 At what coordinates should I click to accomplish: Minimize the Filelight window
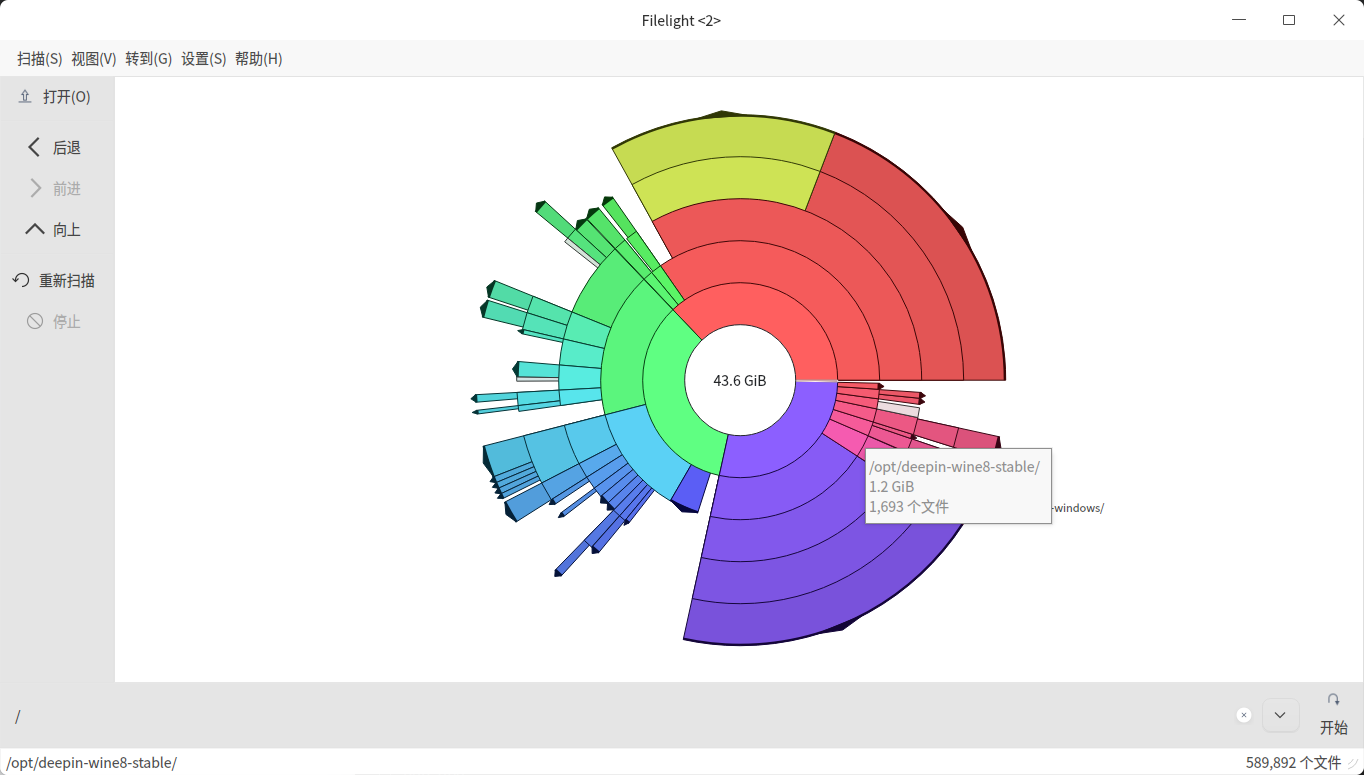click(x=1238, y=20)
